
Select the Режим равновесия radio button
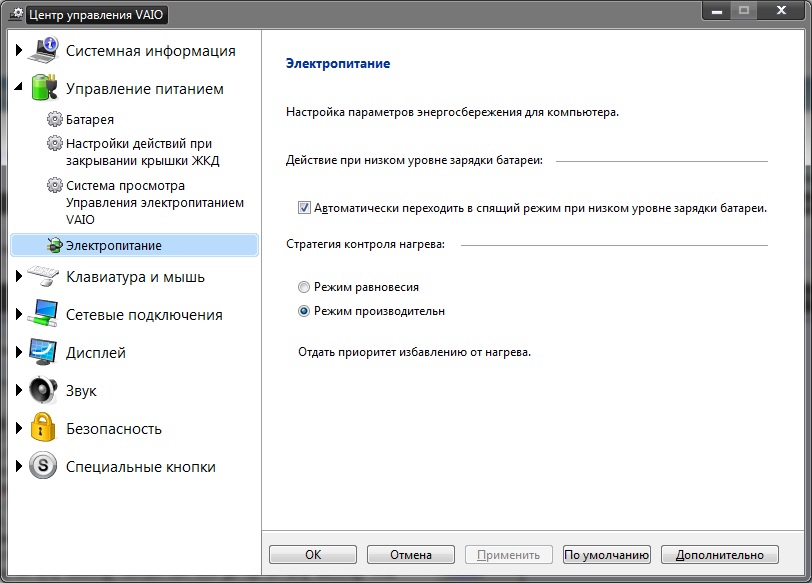(x=304, y=287)
